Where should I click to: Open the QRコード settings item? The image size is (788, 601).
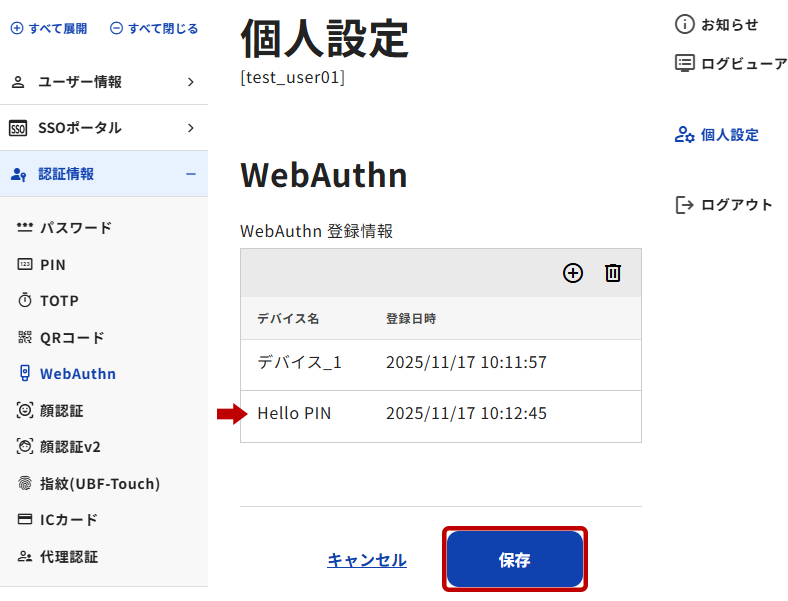(71, 338)
